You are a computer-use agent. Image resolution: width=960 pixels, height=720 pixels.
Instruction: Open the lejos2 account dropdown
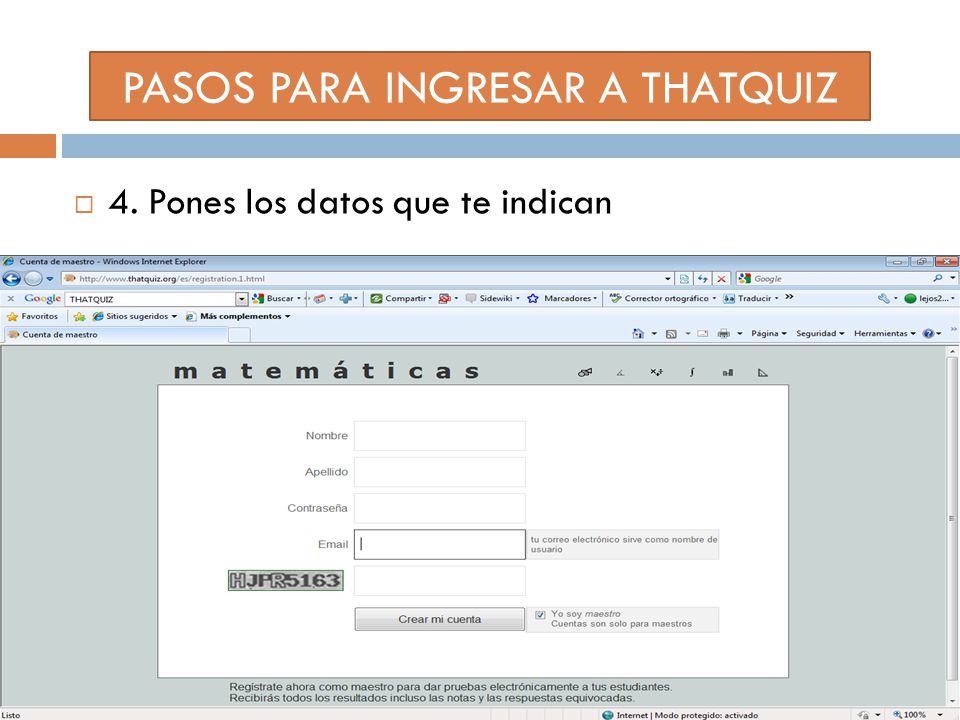(x=929, y=298)
